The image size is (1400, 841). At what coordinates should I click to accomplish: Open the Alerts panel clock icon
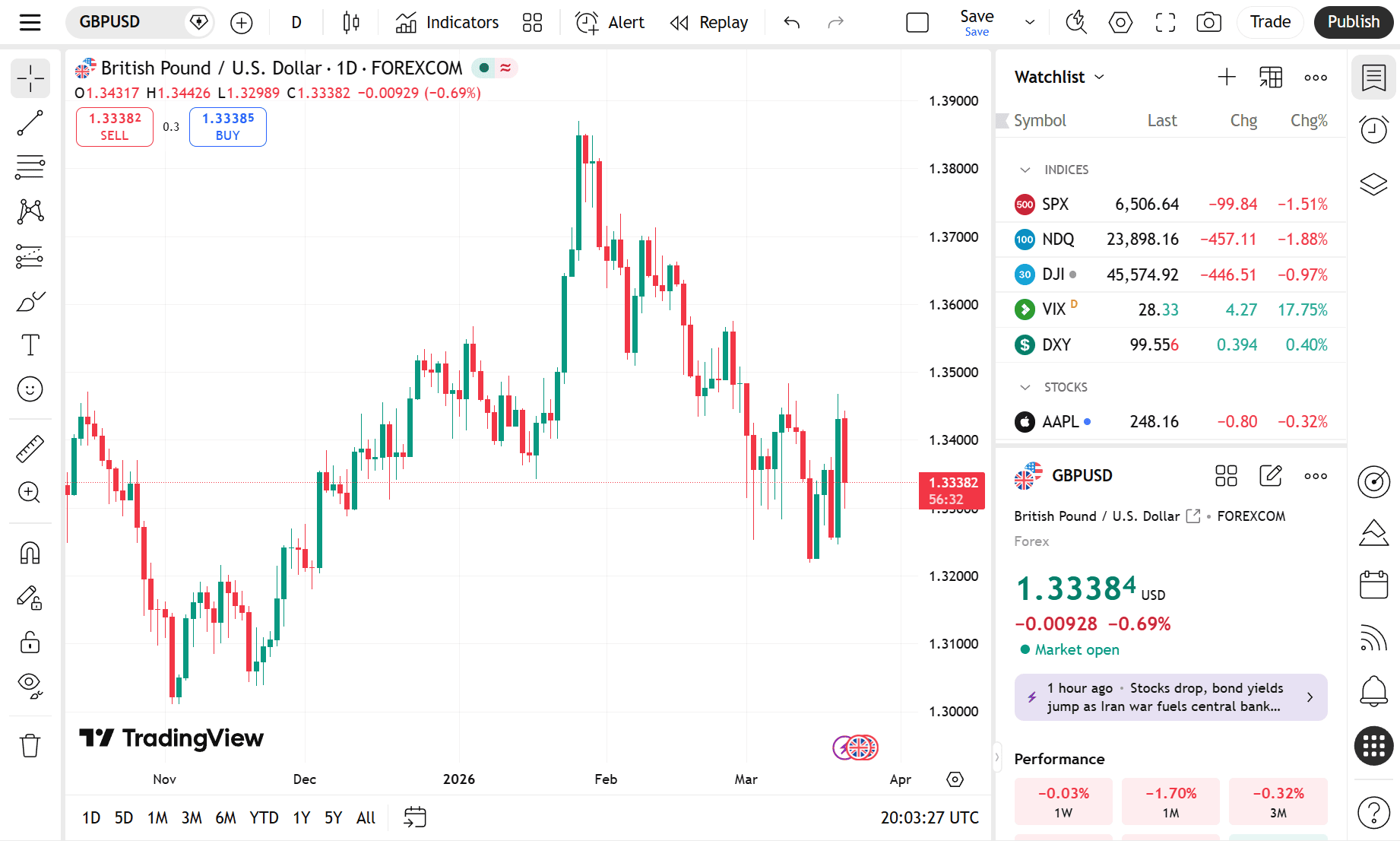point(1373,129)
